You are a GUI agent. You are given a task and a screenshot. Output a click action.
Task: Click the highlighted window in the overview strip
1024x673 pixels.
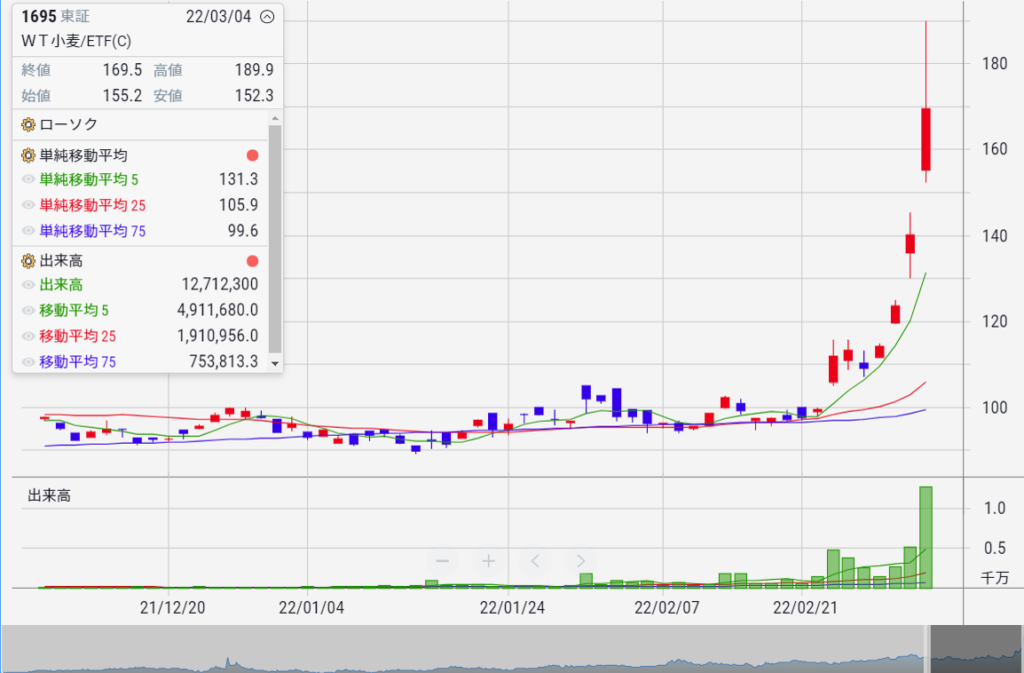pyautogui.click(x=976, y=649)
